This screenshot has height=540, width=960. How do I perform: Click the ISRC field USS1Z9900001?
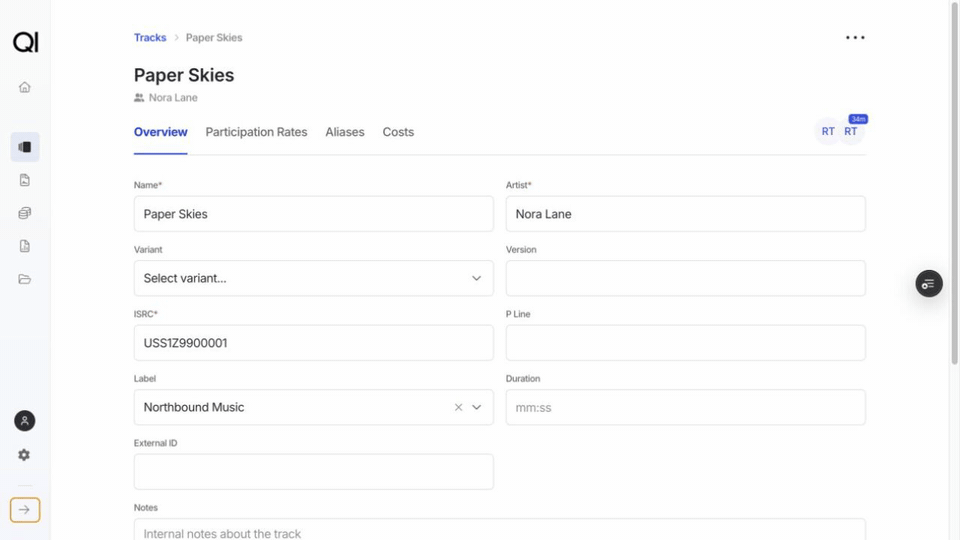313,343
